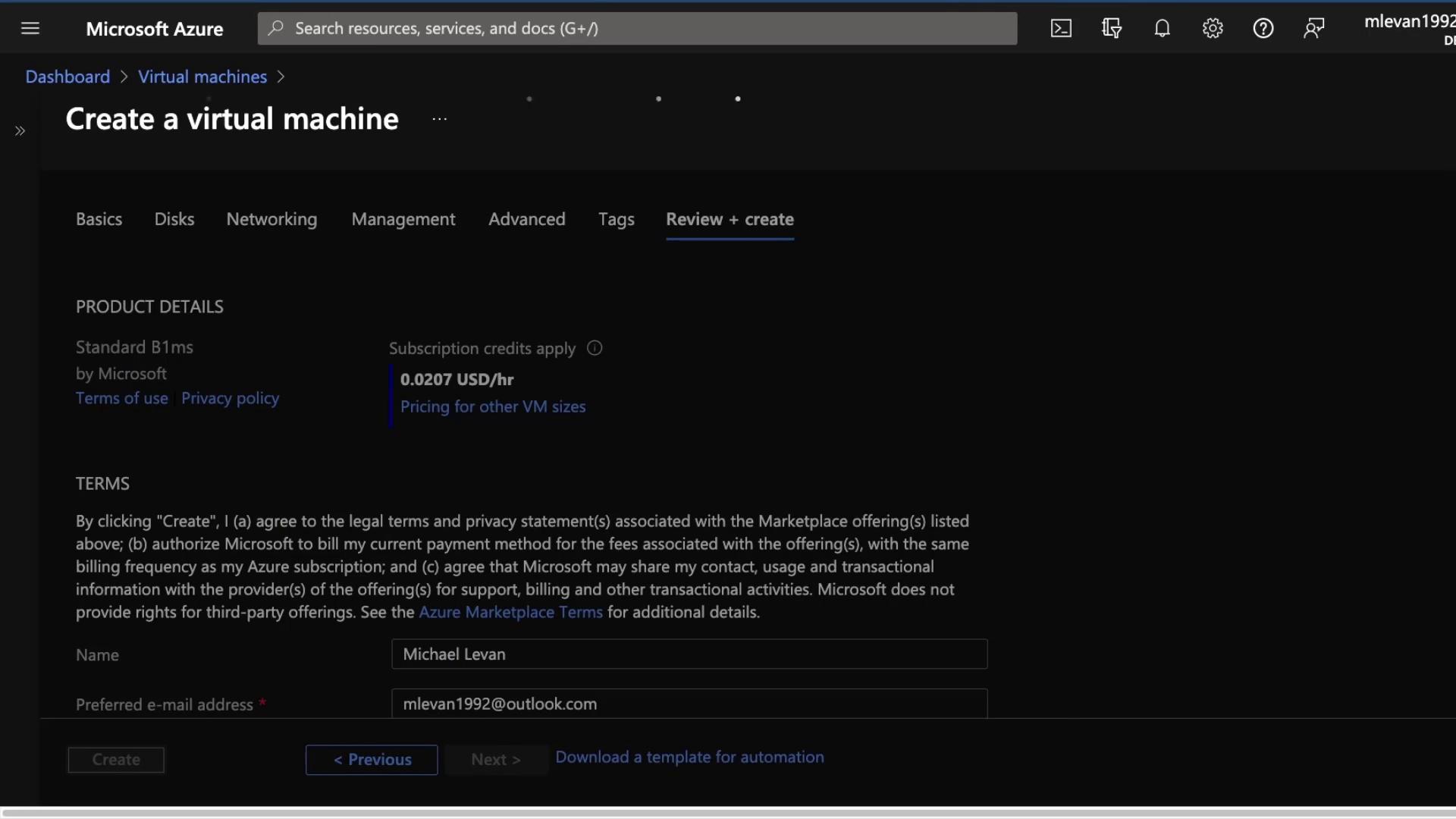Click the Previous button
1456x819 pixels.
click(372, 760)
